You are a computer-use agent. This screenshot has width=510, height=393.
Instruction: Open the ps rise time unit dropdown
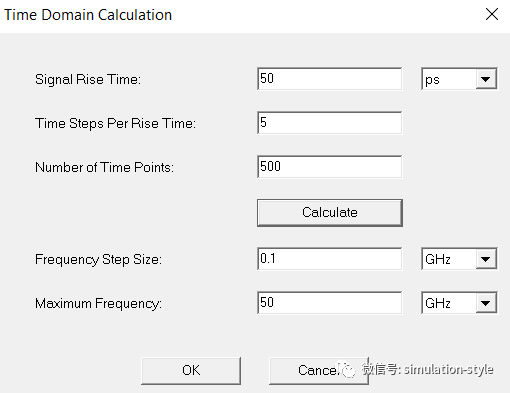click(x=459, y=79)
